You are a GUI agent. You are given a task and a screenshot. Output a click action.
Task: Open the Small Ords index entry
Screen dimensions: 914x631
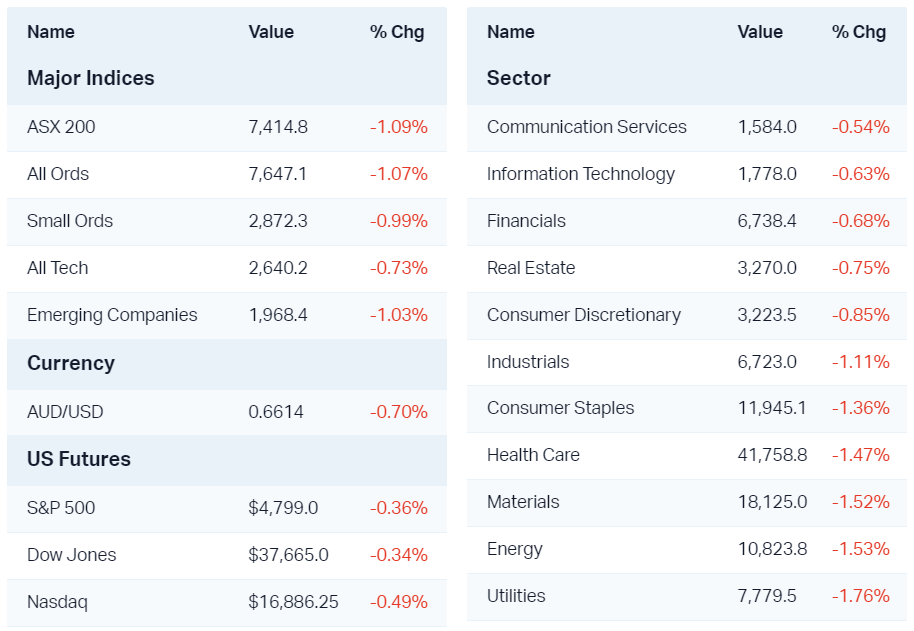70,221
